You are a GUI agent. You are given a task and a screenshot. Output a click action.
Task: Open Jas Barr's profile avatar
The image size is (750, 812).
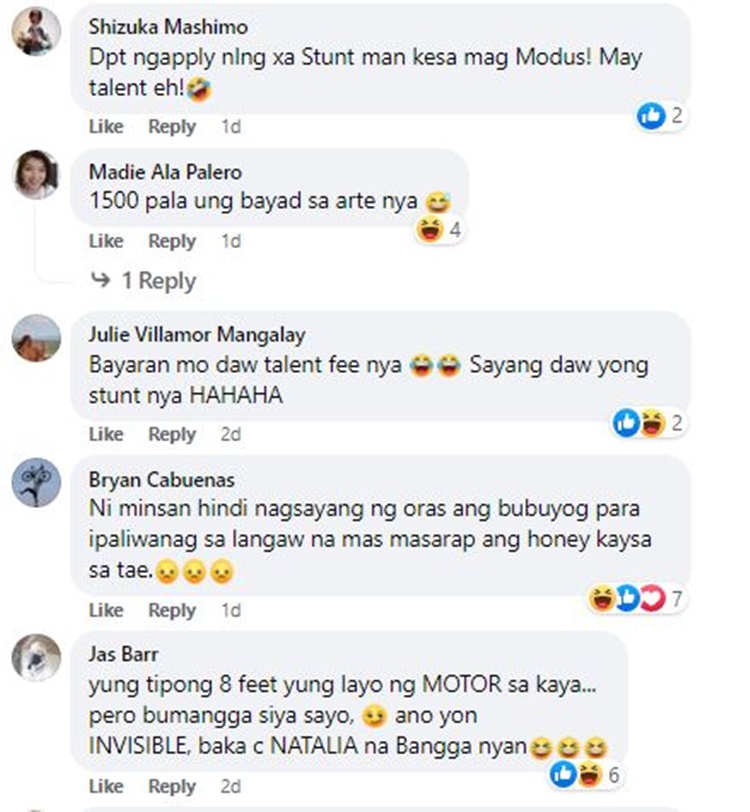[36, 657]
